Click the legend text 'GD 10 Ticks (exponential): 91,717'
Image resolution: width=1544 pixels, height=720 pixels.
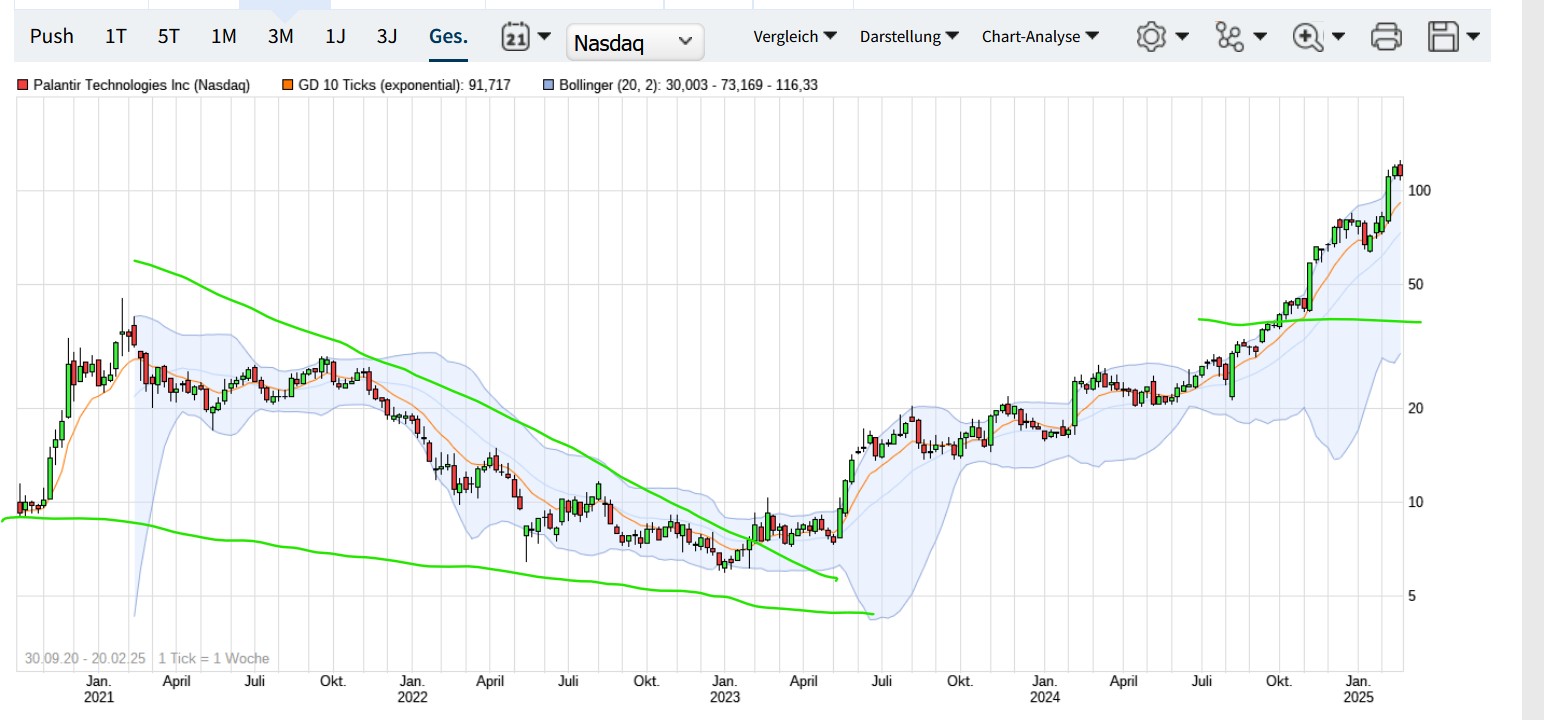pyautogui.click(x=405, y=85)
